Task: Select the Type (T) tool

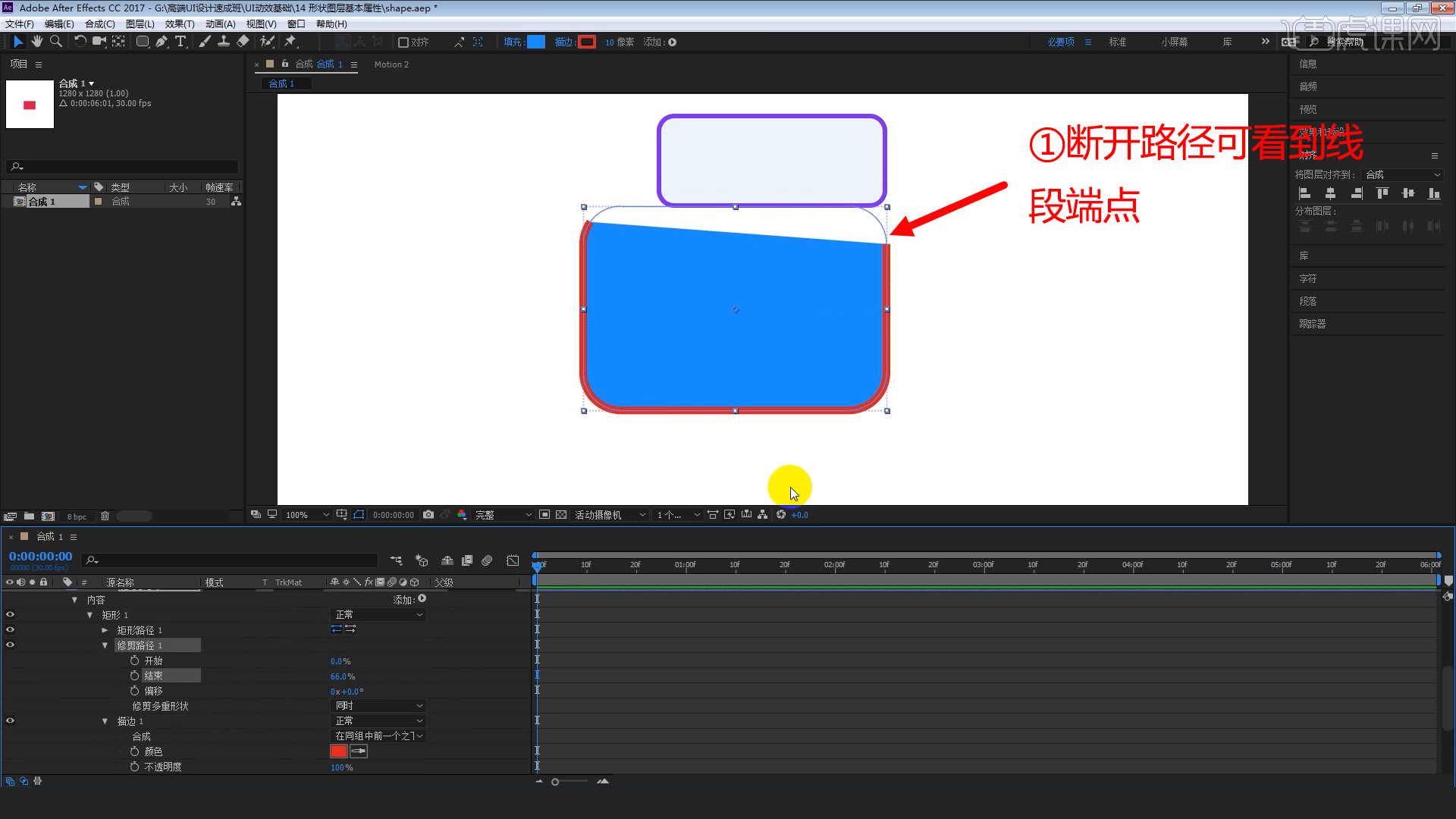Action: tap(180, 42)
